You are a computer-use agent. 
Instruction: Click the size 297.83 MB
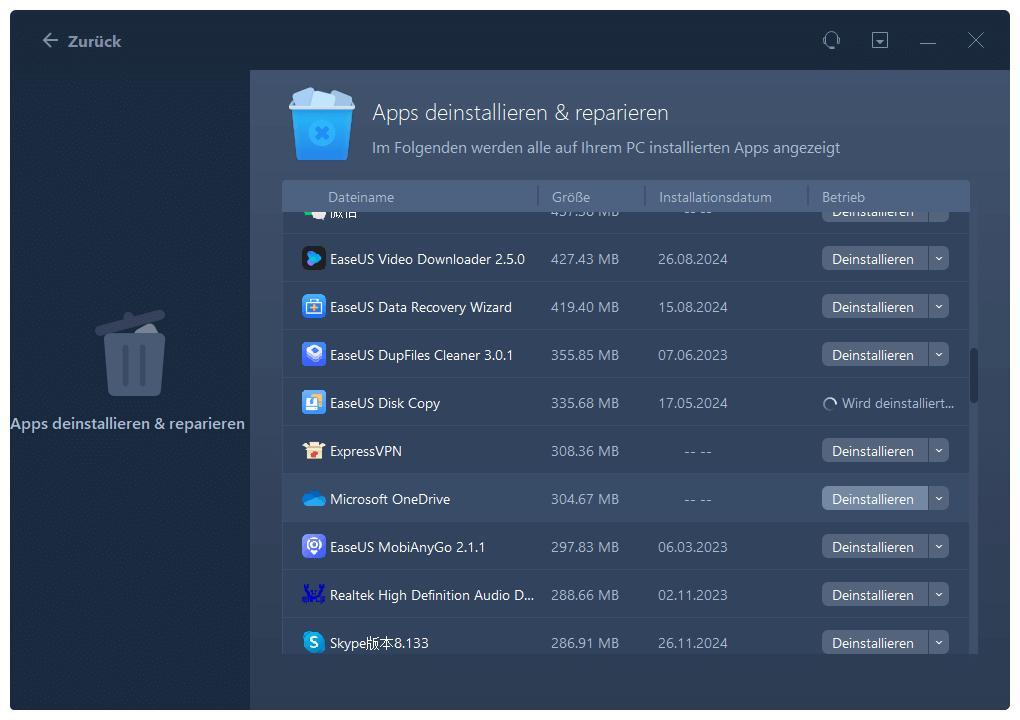pyautogui.click(x=585, y=547)
